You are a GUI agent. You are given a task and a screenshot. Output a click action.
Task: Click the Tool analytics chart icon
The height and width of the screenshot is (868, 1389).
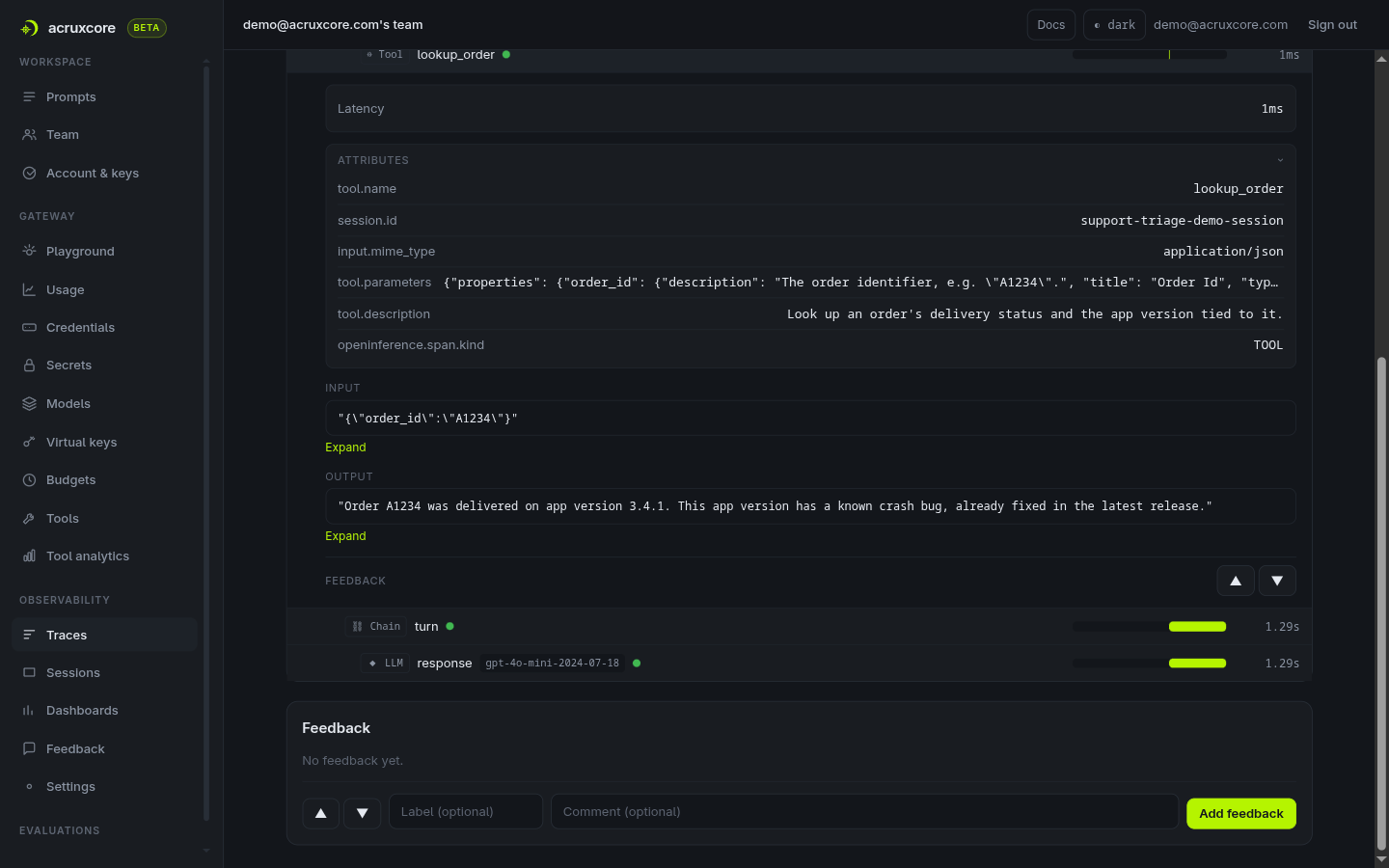[x=29, y=556]
